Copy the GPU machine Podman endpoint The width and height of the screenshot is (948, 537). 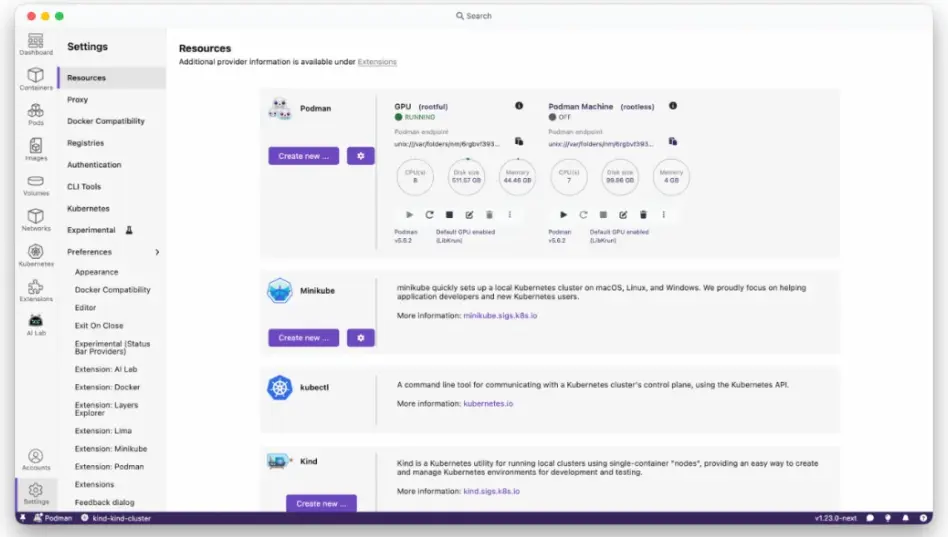point(519,142)
